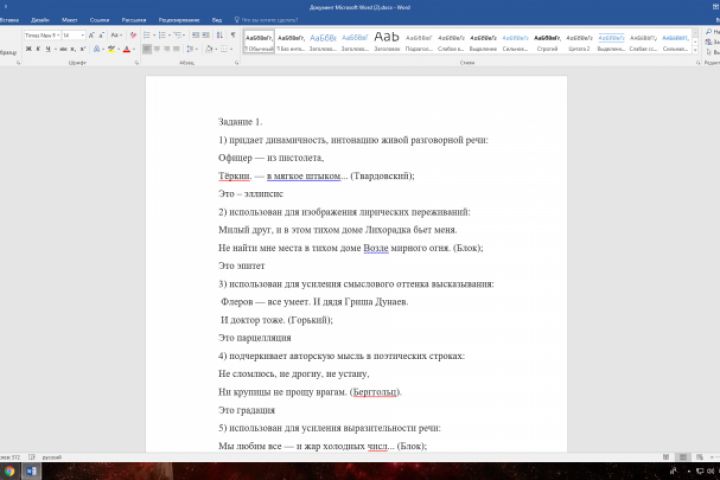720x480 pixels.
Task: Open Chrome from the taskbar
Action: click(x=10, y=471)
